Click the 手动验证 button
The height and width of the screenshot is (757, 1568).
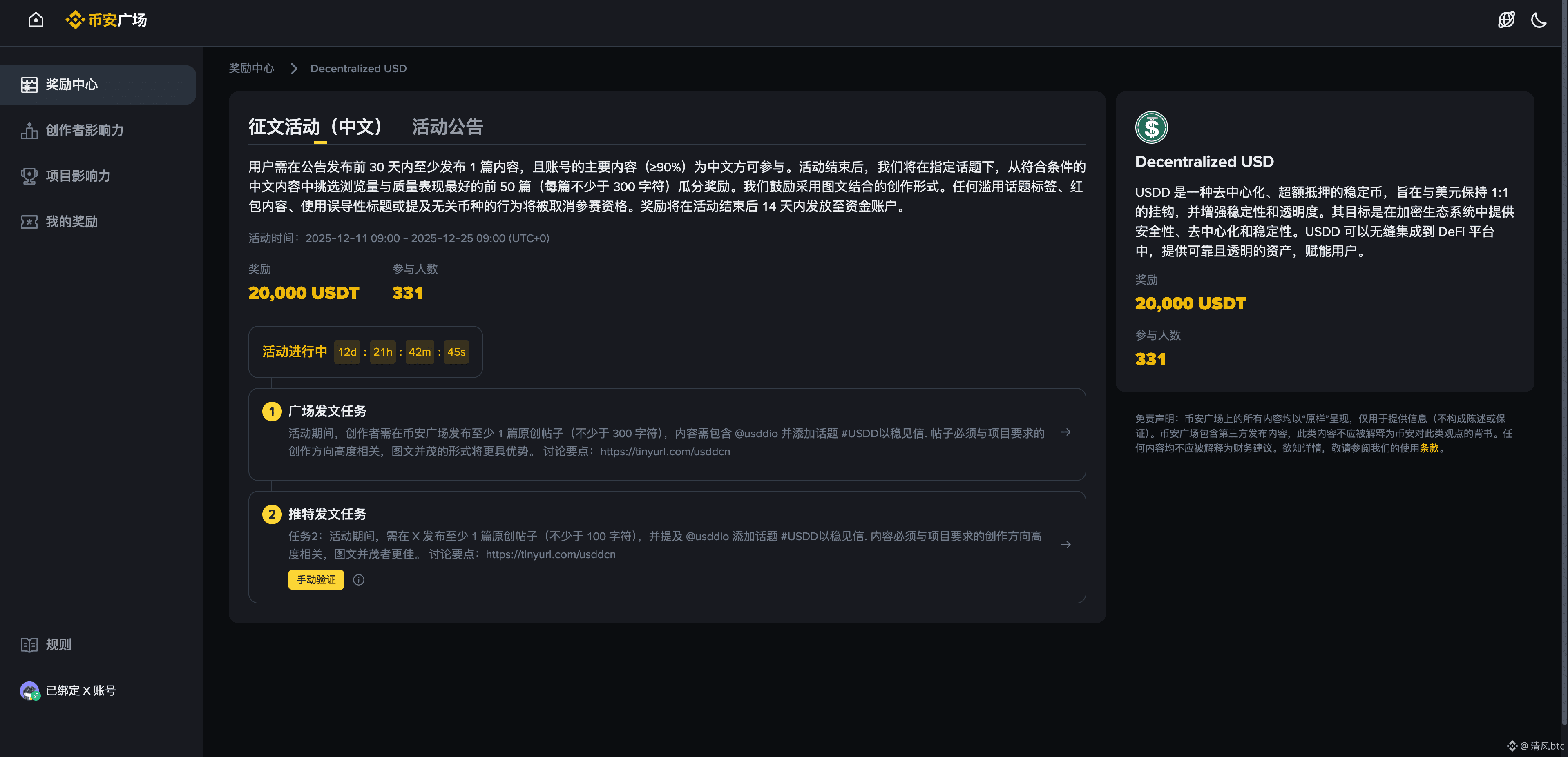[316, 579]
